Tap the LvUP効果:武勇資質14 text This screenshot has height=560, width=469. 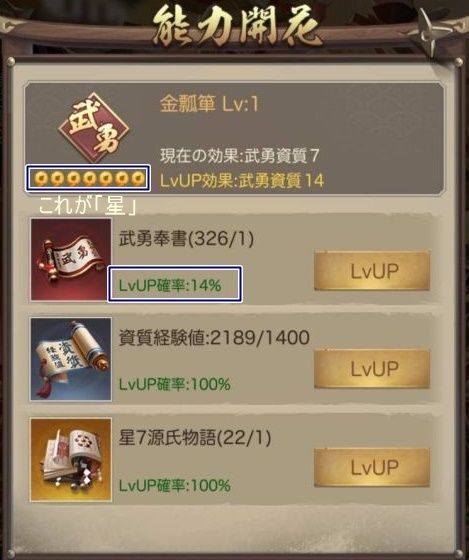242,180
